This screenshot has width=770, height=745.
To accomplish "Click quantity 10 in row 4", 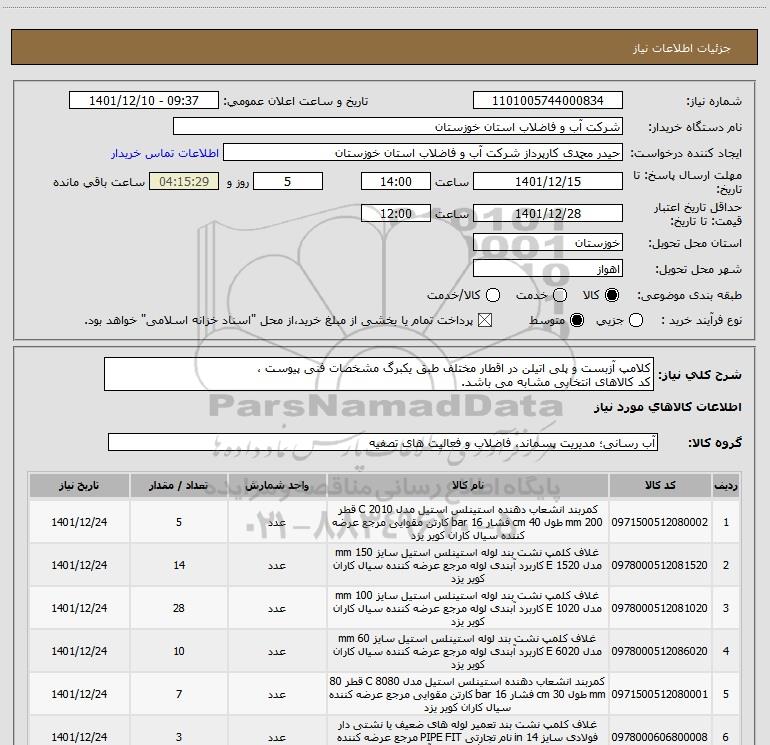I will [x=179, y=651].
